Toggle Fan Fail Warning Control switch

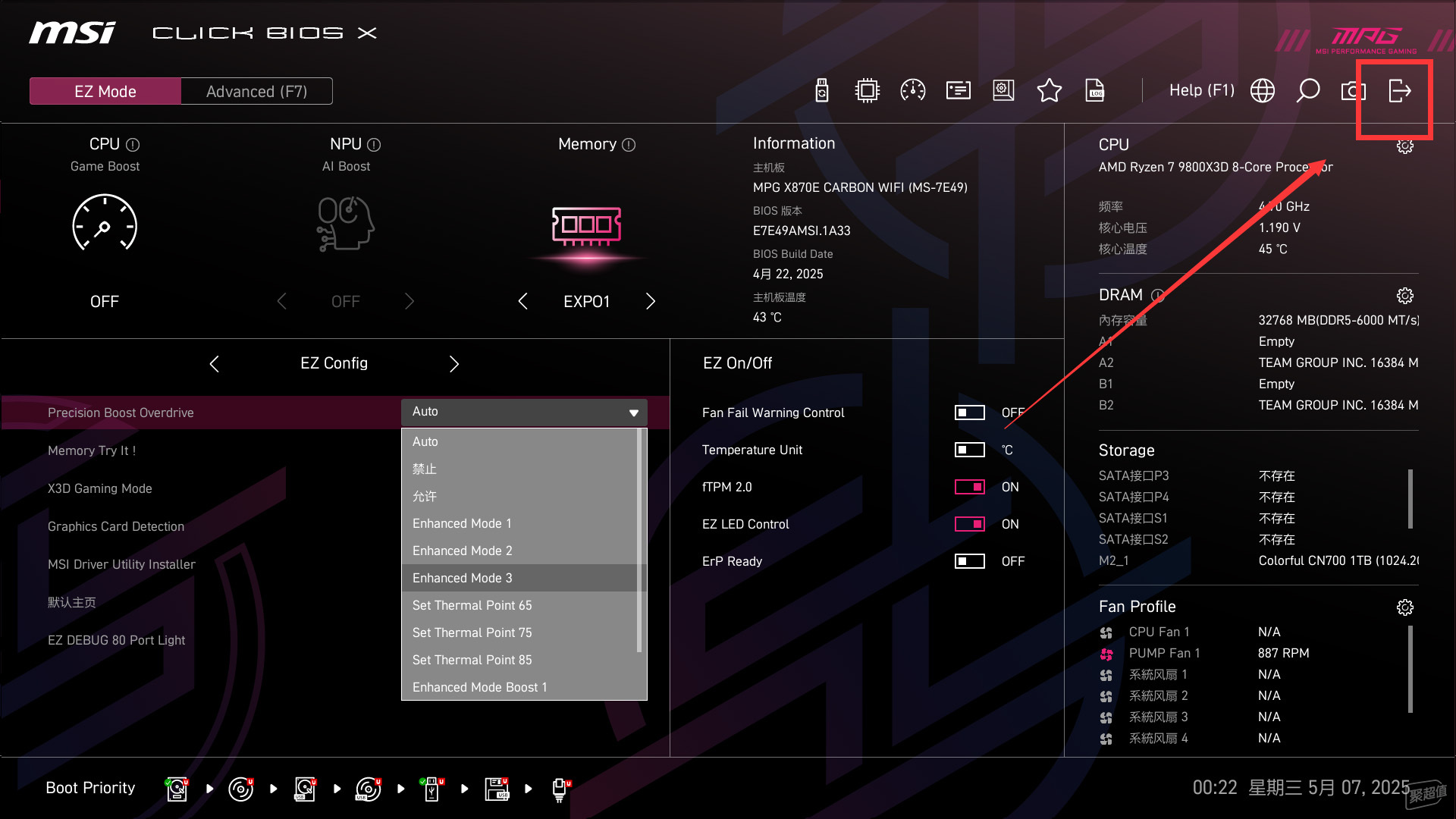(x=969, y=413)
